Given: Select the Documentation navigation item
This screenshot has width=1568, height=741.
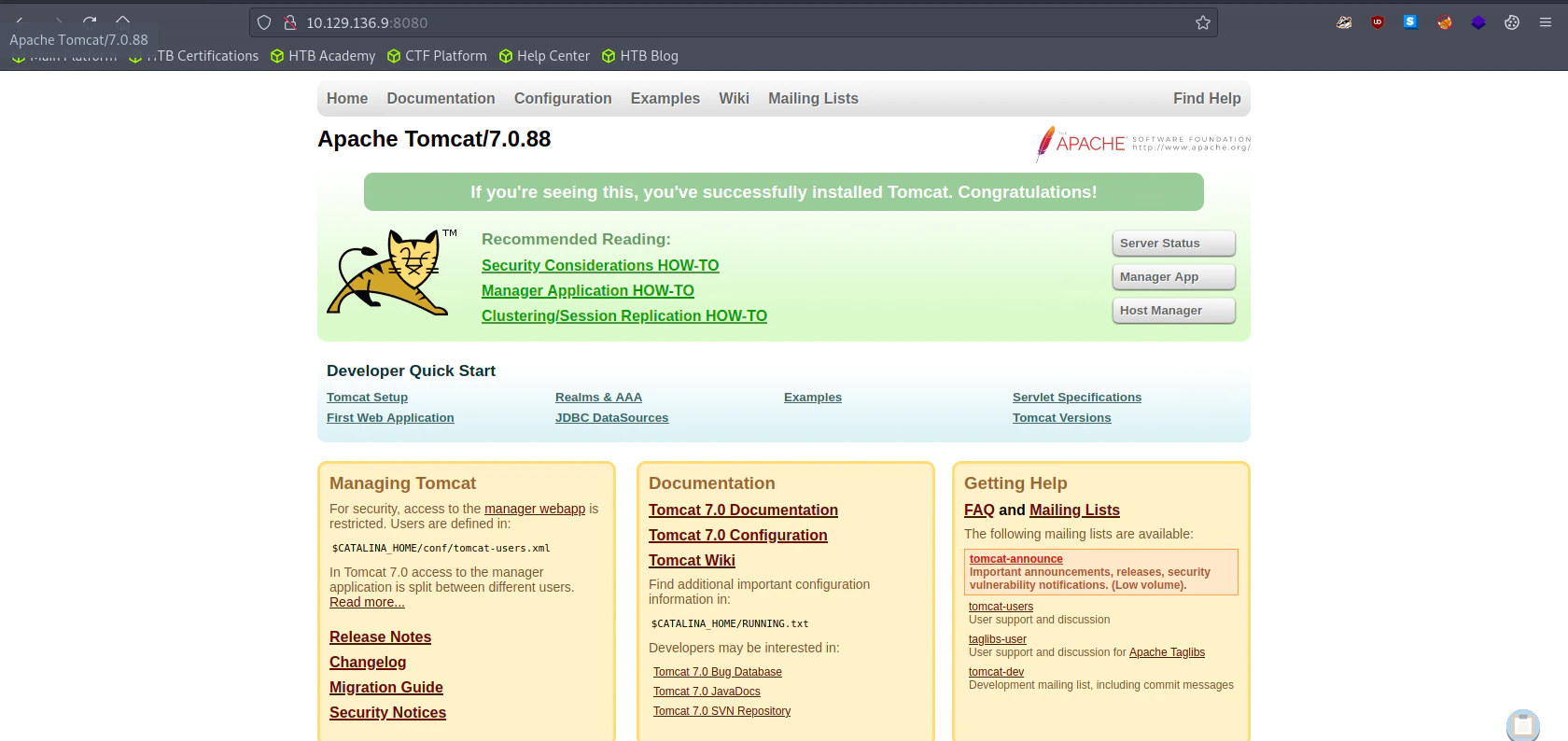Looking at the screenshot, I should point(441,98).
